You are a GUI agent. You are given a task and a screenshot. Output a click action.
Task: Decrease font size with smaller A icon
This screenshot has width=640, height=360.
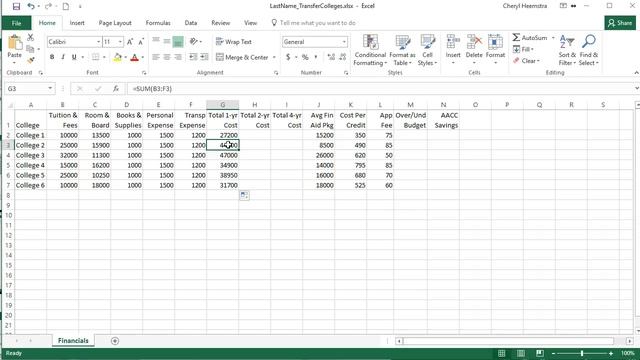click(x=141, y=42)
